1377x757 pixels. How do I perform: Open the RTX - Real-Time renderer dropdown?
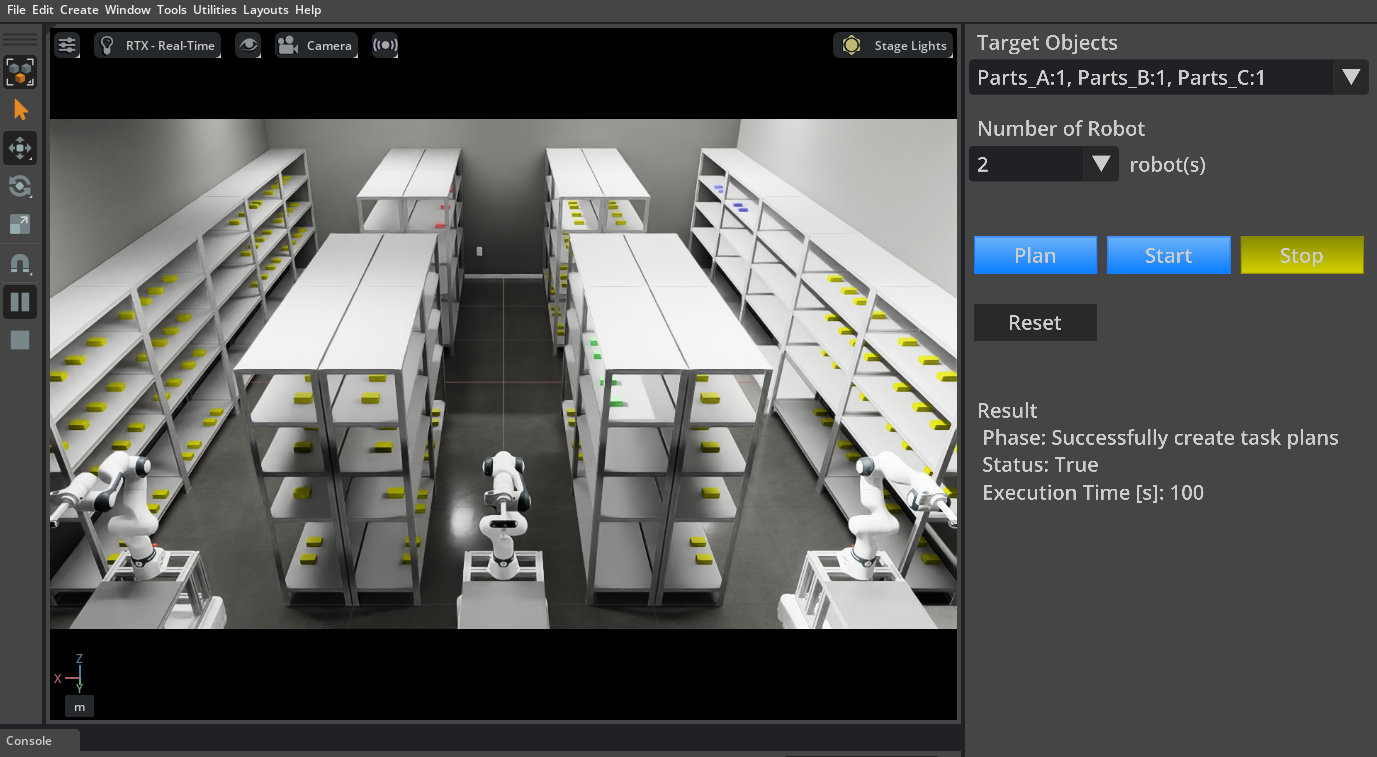pos(158,45)
